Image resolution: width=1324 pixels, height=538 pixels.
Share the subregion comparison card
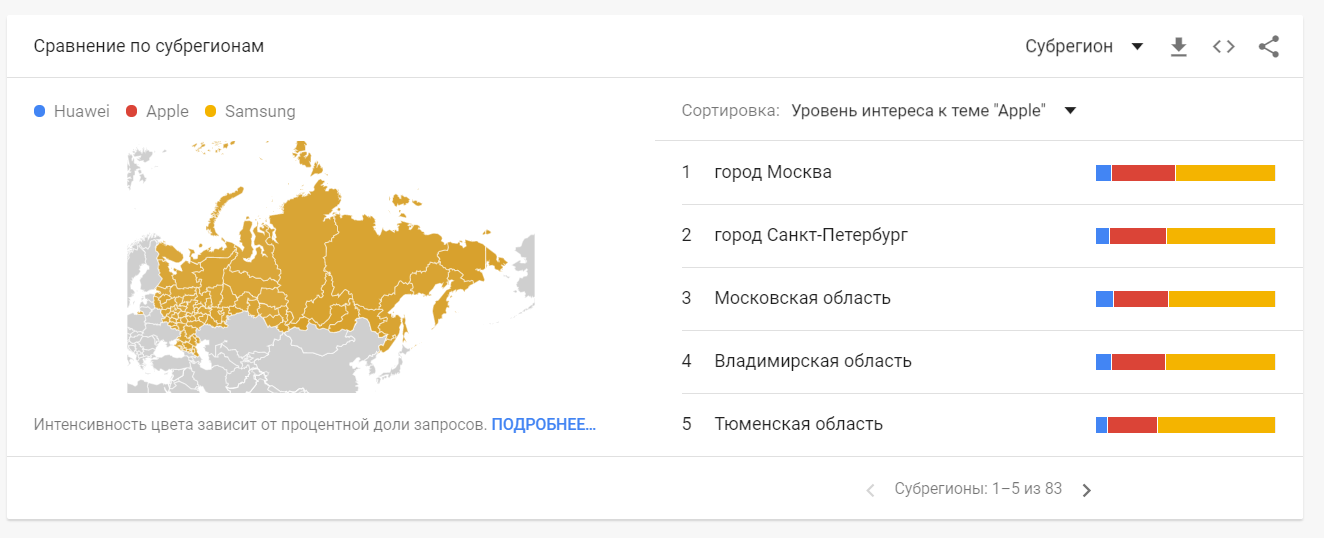coord(1269,47)
